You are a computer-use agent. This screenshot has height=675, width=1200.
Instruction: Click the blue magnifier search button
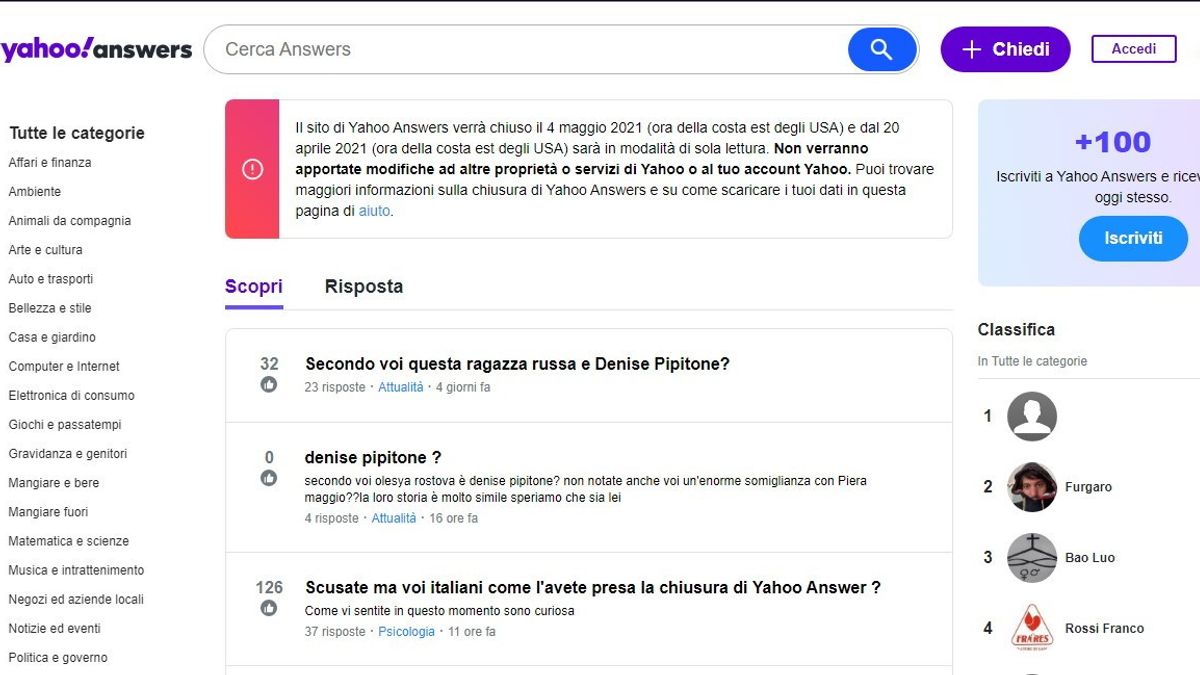[882, 49]
